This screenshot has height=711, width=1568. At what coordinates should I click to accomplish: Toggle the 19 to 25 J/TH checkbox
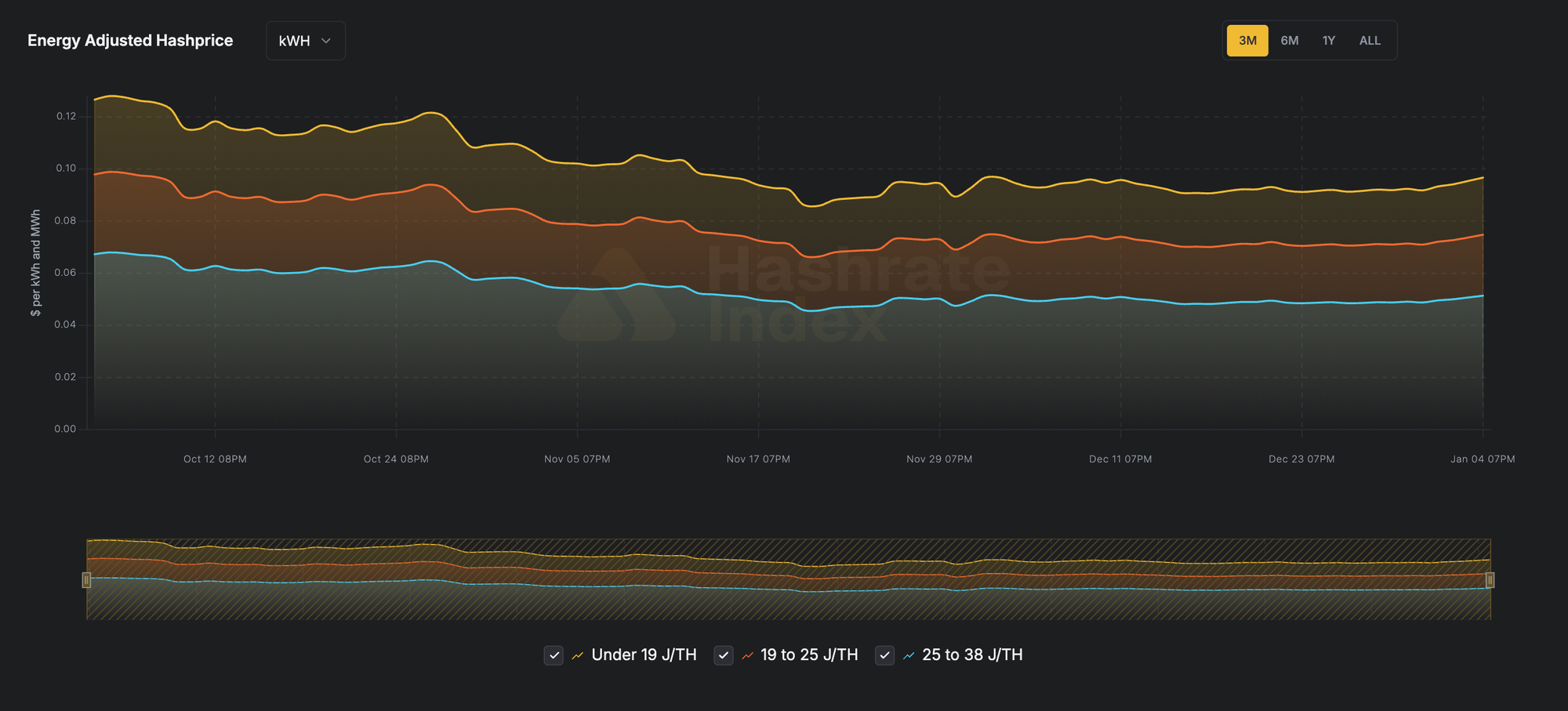pyautogui.click(x=724, y=655)
